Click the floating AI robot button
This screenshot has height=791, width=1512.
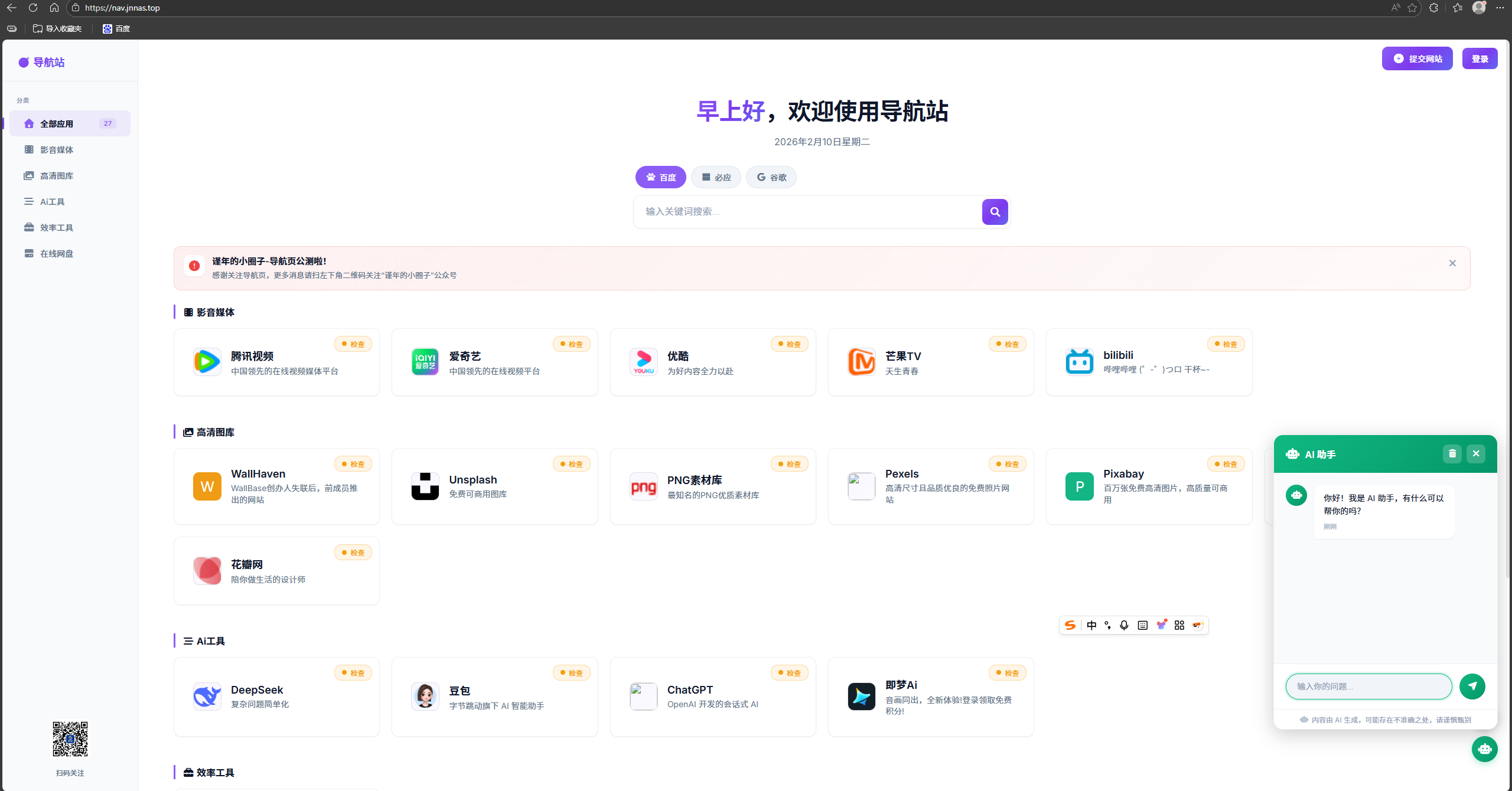coord(1484,749)
